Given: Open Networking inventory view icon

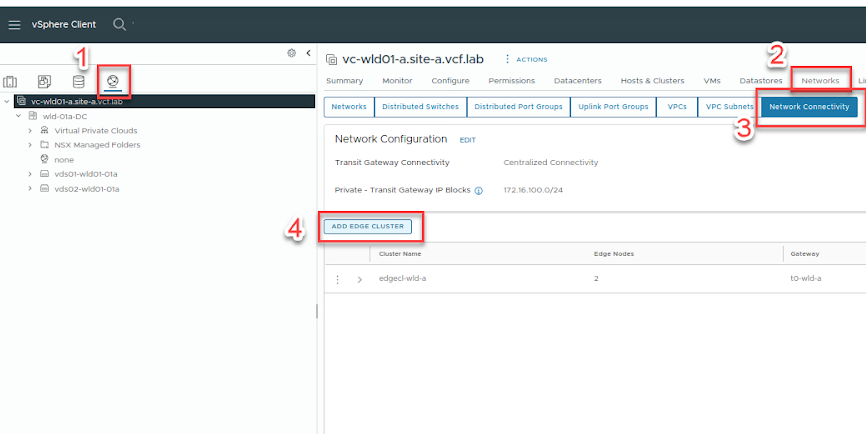Looking at the screenshot, I should click(113, 82).
